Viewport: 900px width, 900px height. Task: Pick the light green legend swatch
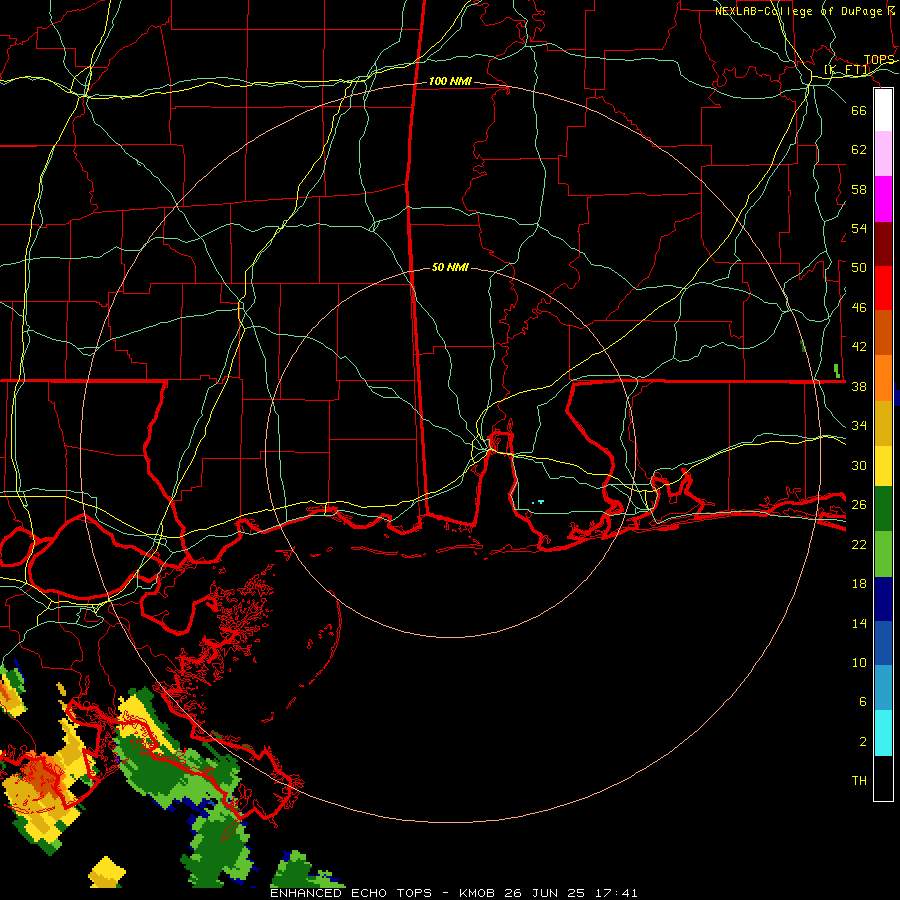tap(883, 554)
